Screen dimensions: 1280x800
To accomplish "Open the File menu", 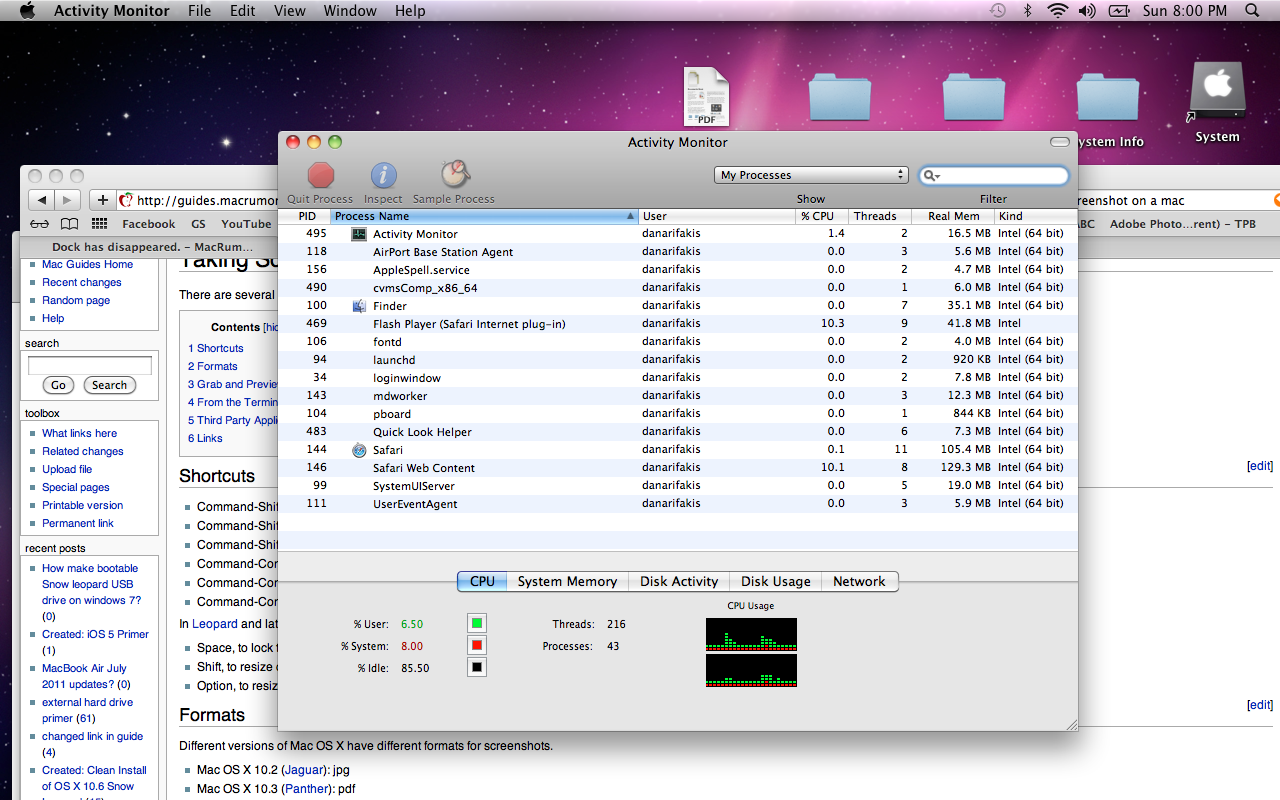I will (x=200, y=11).
